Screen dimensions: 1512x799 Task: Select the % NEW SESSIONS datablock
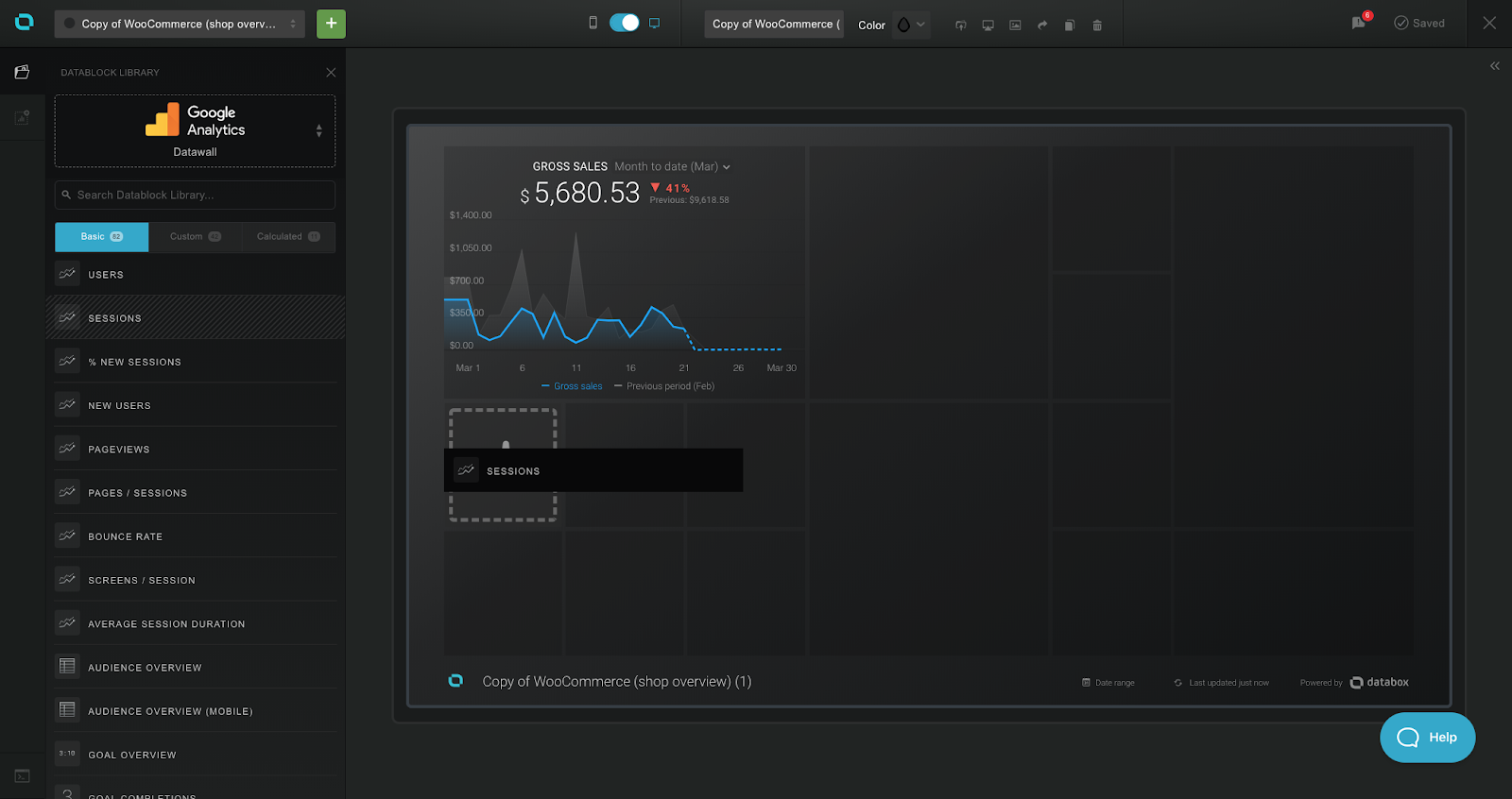point(195,362)
